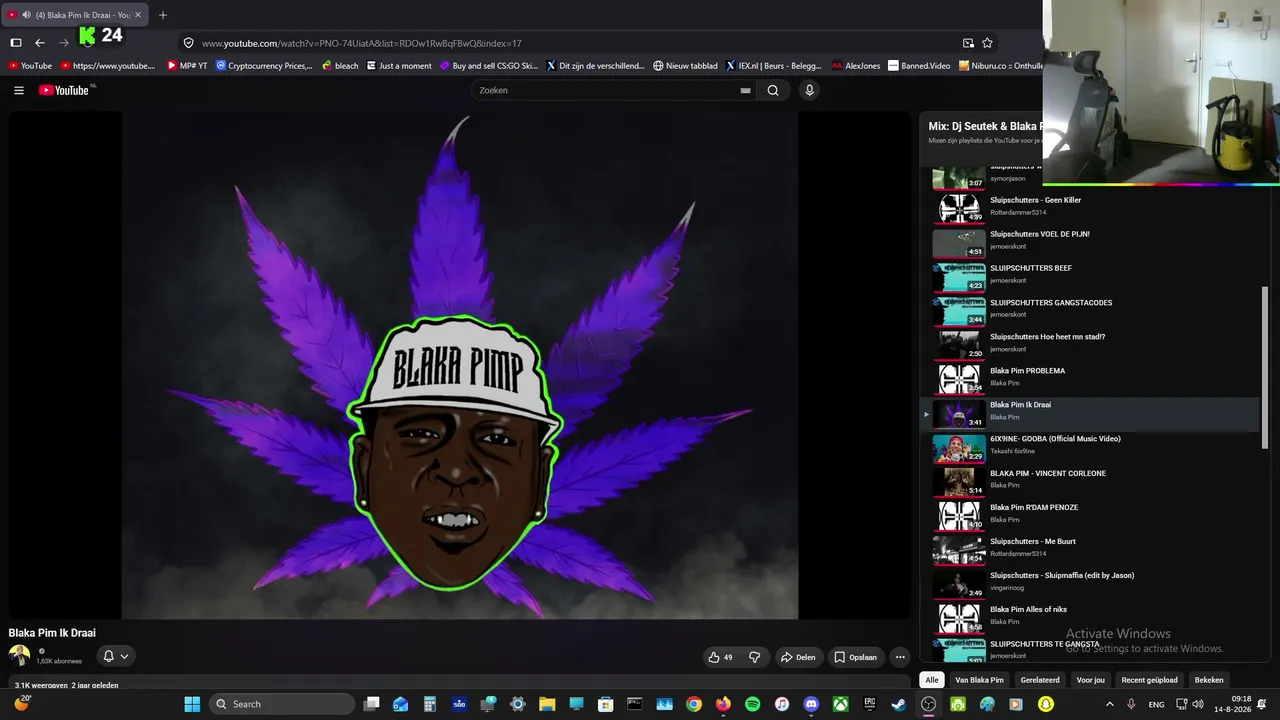Open a new browser tab

coord(163,15)
